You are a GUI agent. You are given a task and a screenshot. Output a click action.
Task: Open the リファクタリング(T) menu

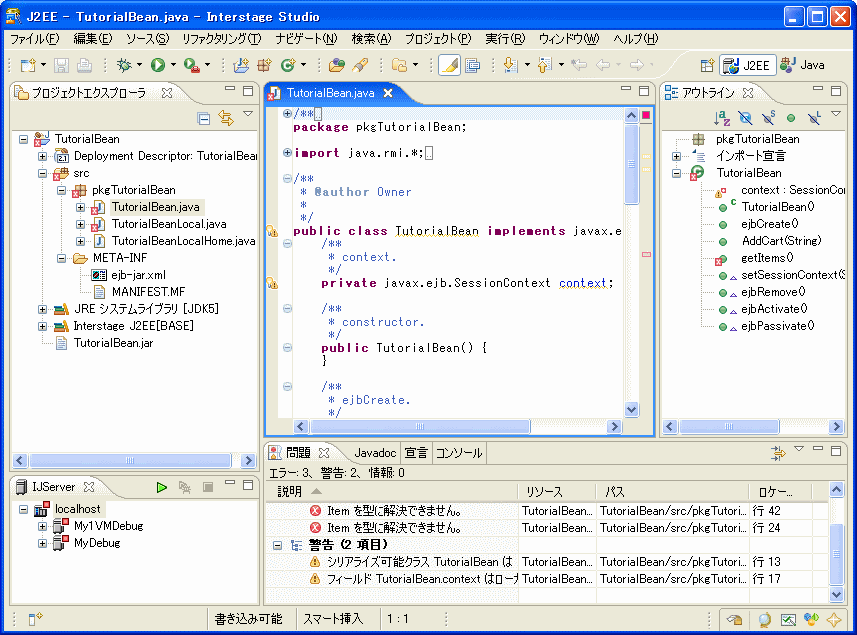222,39
